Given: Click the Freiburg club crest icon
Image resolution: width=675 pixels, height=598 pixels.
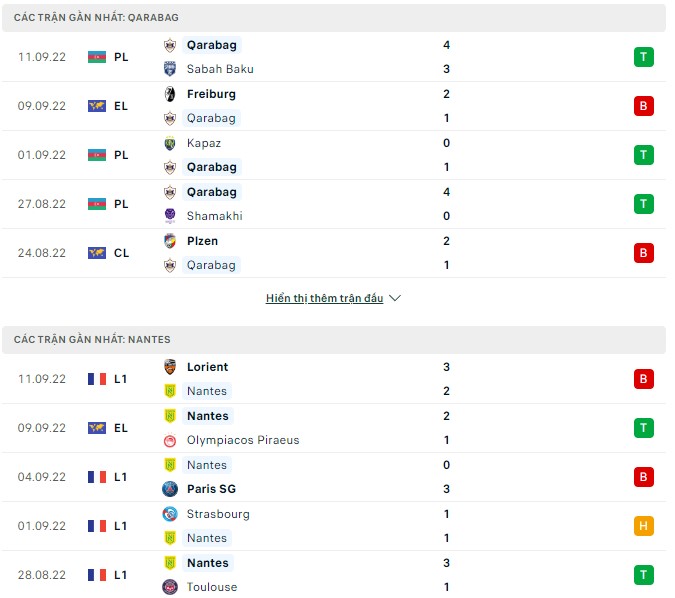Looking at the screenshot, I should (170, 94).
